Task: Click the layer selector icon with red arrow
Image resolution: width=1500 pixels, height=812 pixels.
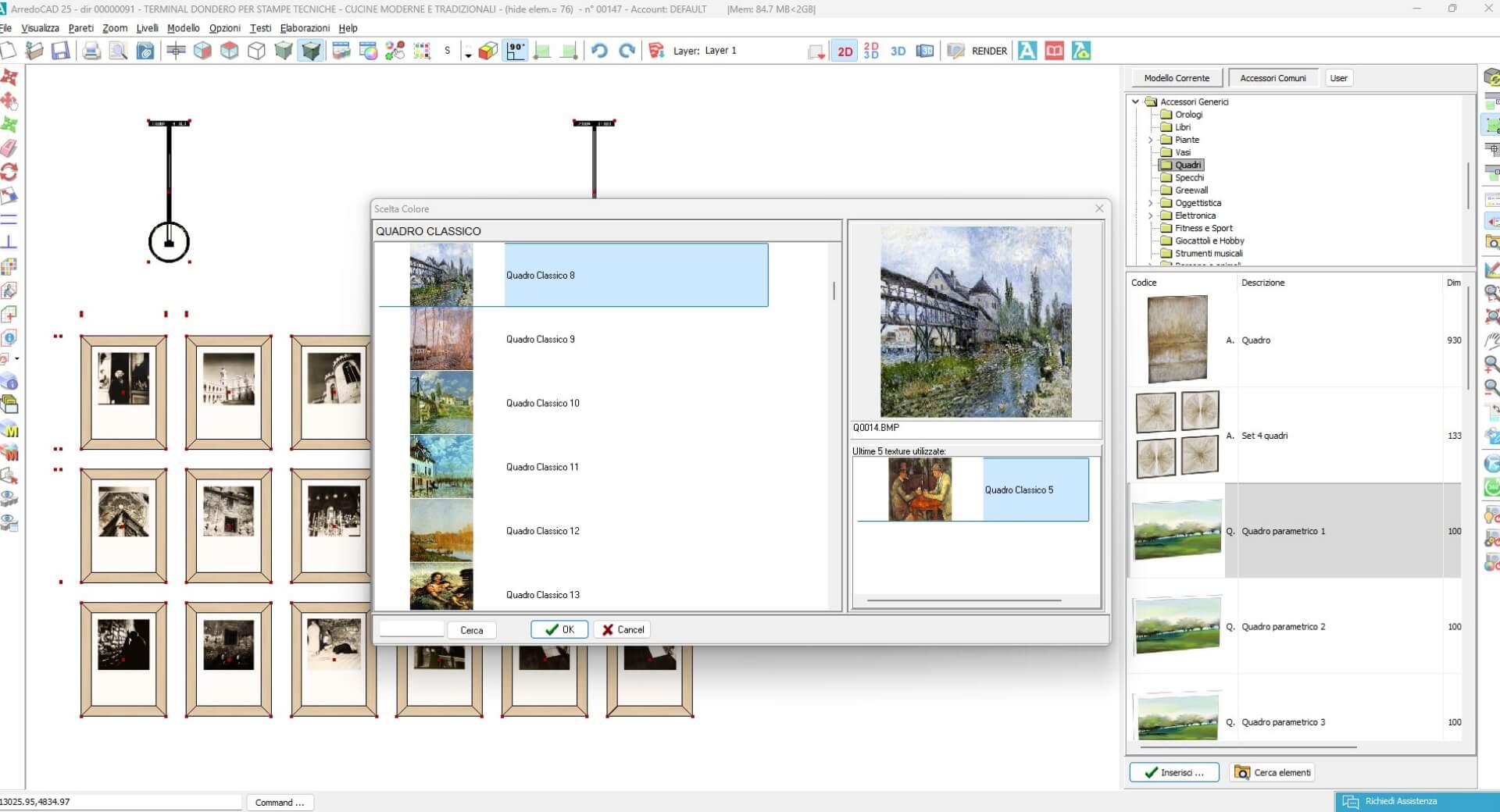Action: pos(816,52)
